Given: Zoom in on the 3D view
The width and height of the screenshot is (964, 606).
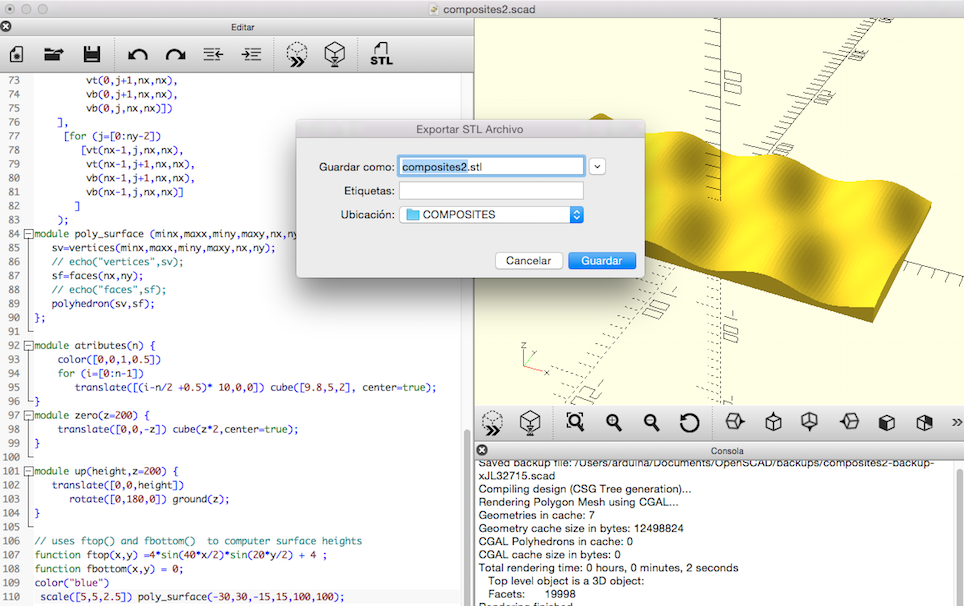Looking at the screenshot, I should [x=613, y=422].
